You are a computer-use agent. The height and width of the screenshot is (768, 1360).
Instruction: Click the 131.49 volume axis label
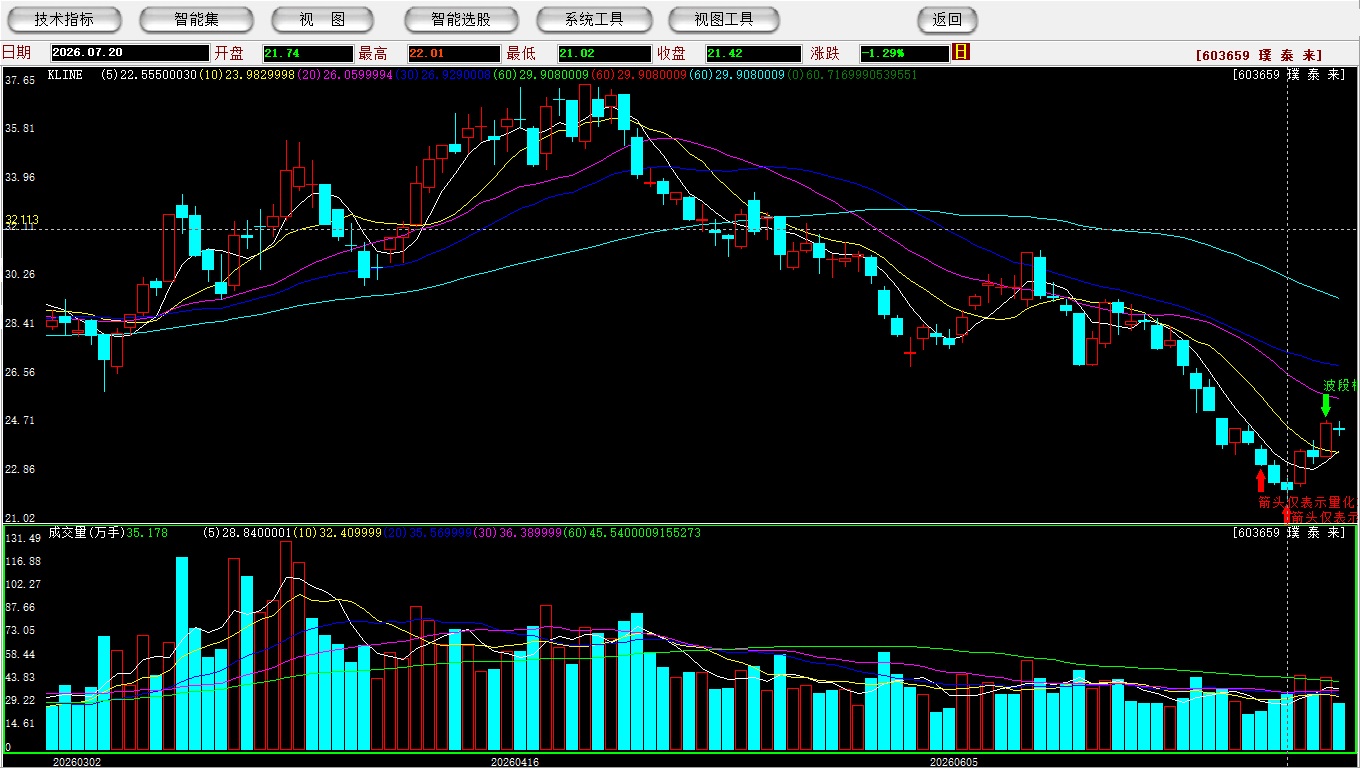point(22,538)
